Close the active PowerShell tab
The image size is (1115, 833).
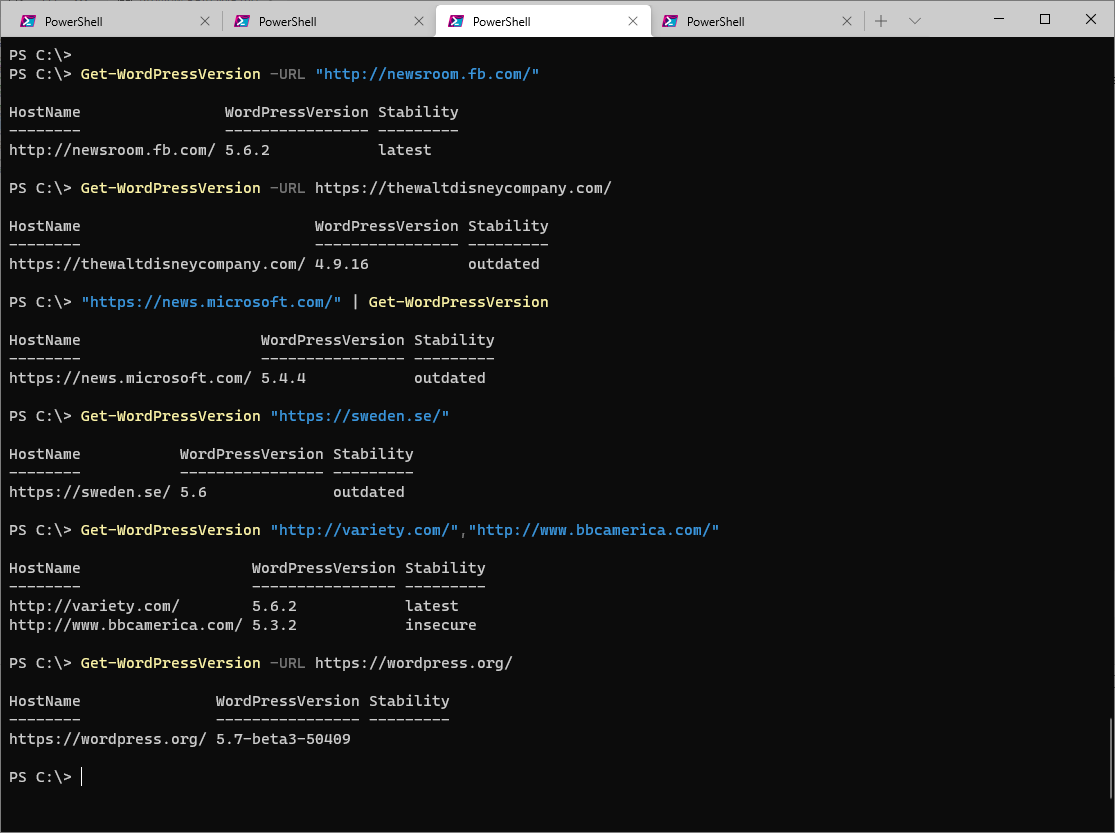click(x=633, y=21)
